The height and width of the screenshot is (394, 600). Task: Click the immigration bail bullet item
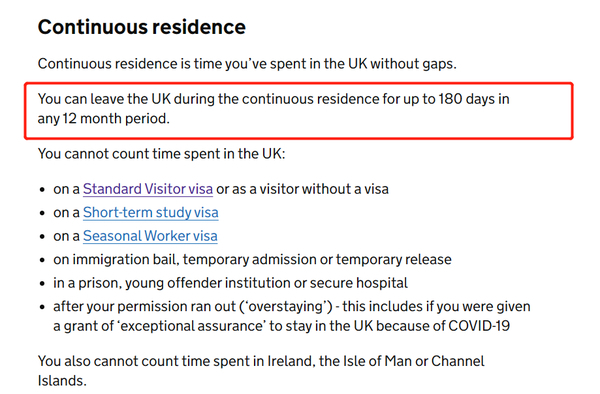pos(252,260)
